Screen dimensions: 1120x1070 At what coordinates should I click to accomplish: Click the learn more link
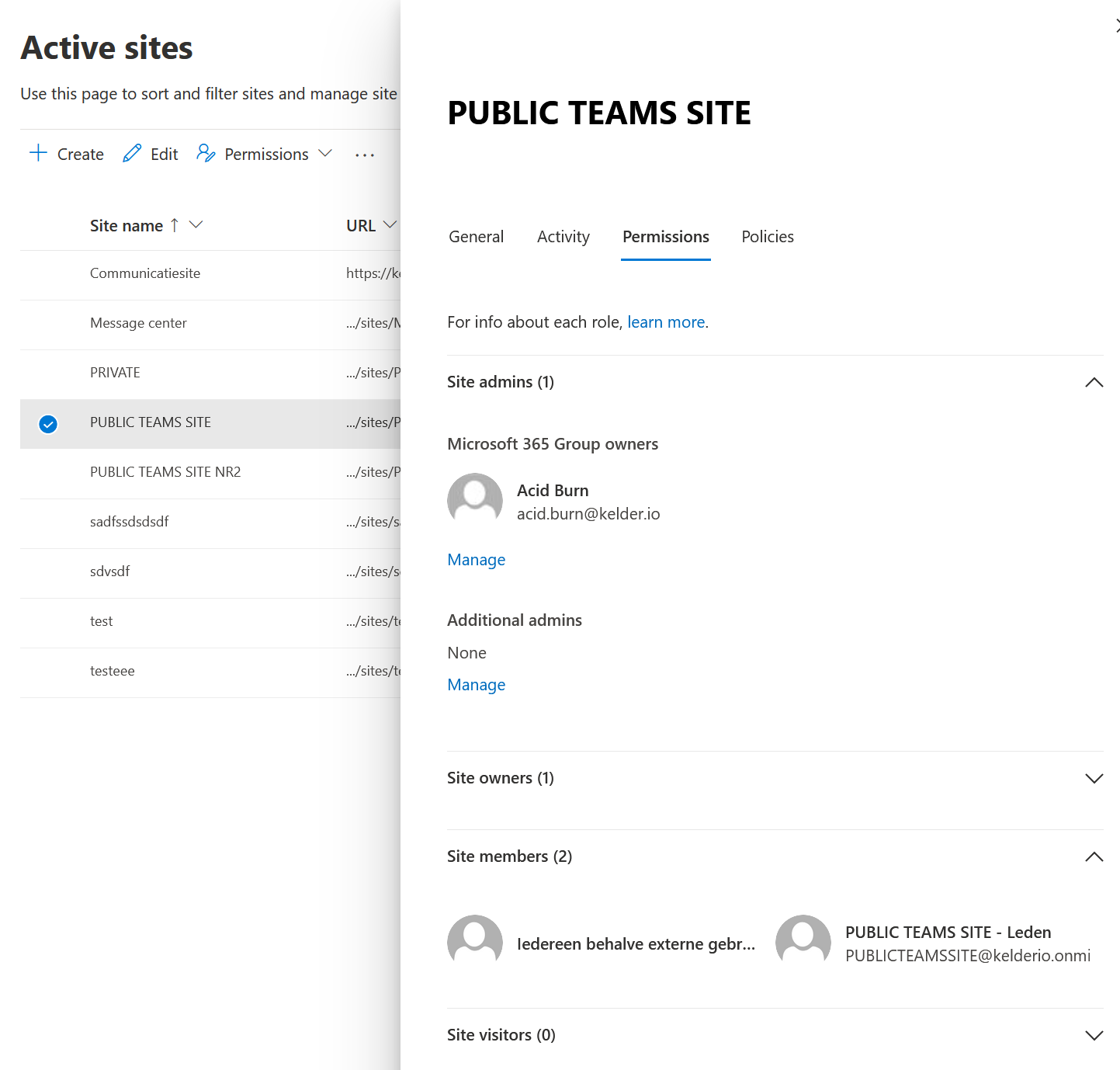(x=666, y=322)
